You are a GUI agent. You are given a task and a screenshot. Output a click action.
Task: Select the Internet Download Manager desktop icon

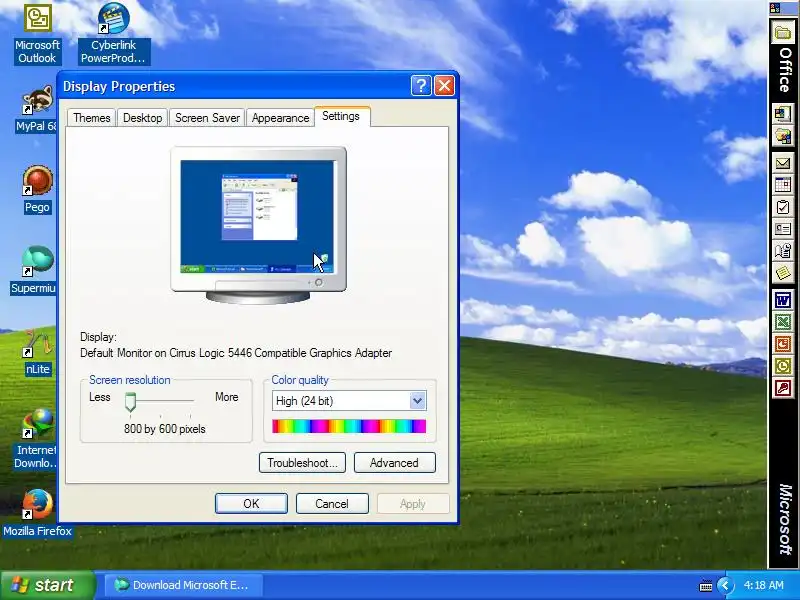(35, 439)
